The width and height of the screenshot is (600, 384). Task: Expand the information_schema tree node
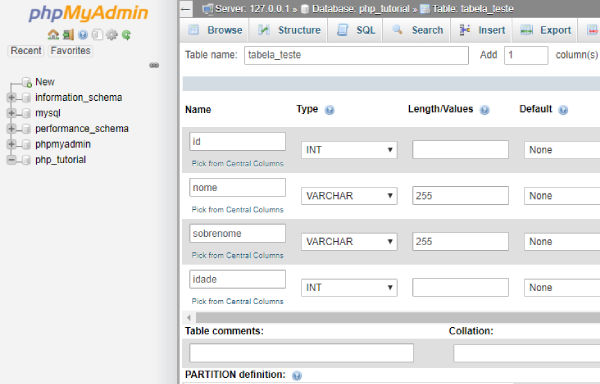pyautogui.click(x=11, y=98)
